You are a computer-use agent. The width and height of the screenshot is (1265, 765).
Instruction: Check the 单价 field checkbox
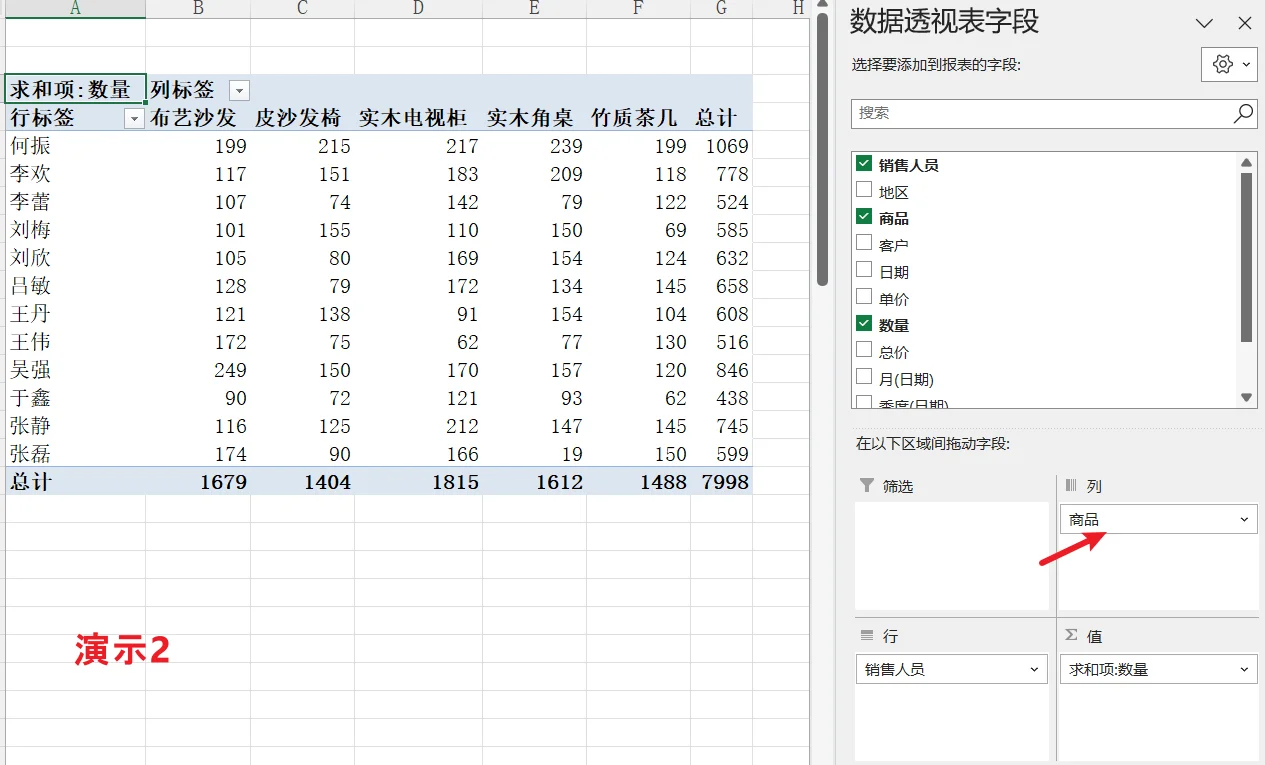864,297
